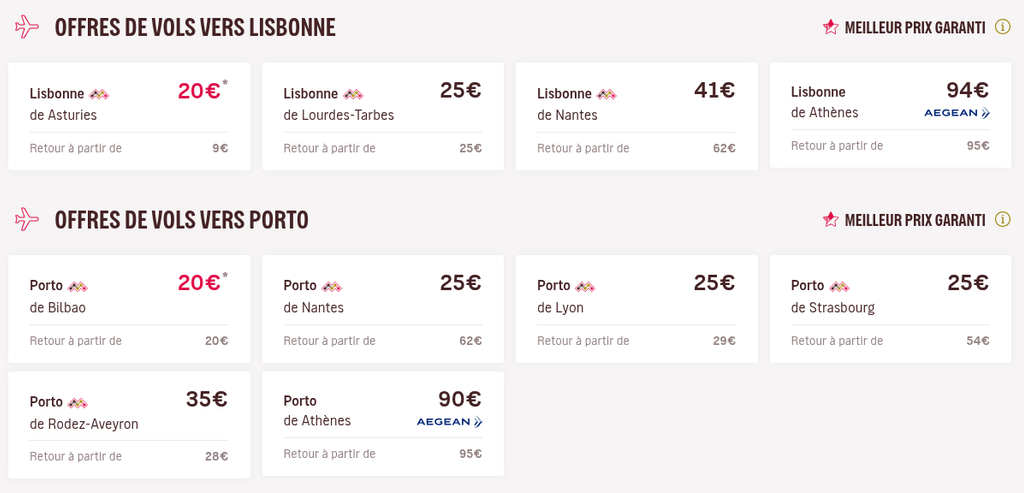Click airline logo on Lisbonne de Asturies card

pos(99,94)
